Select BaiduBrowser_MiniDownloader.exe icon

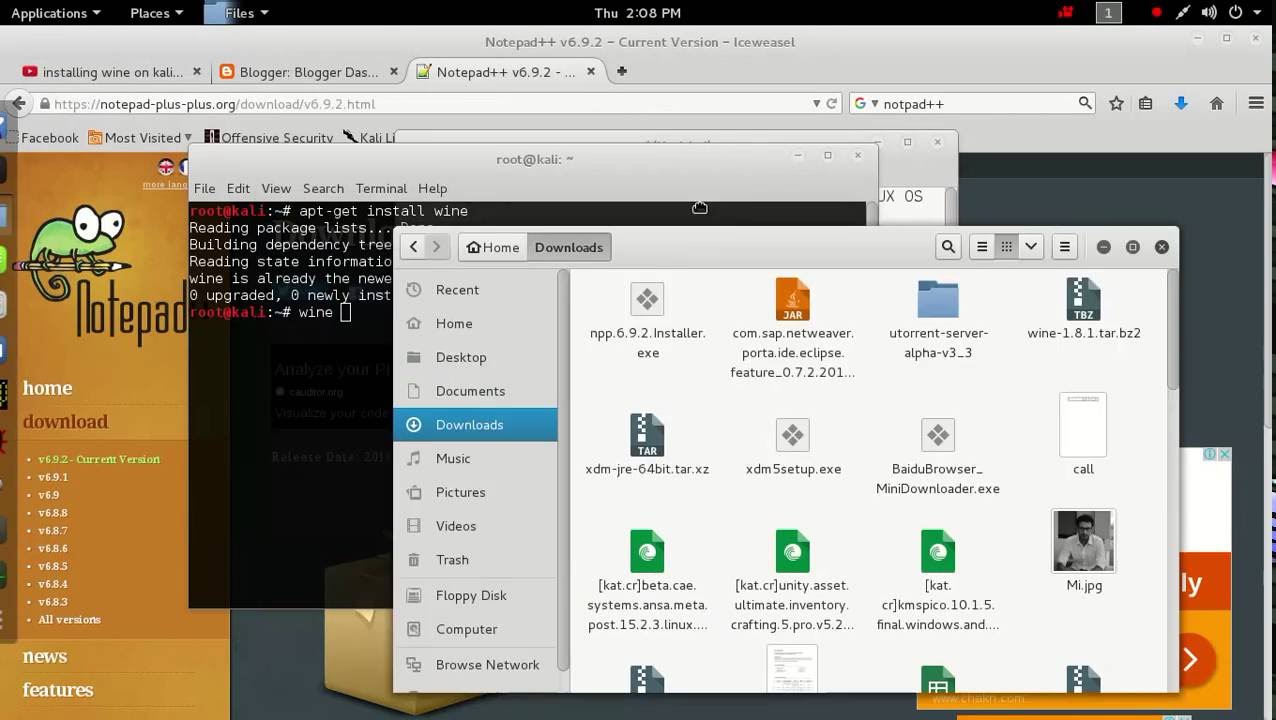click(938, 435)
